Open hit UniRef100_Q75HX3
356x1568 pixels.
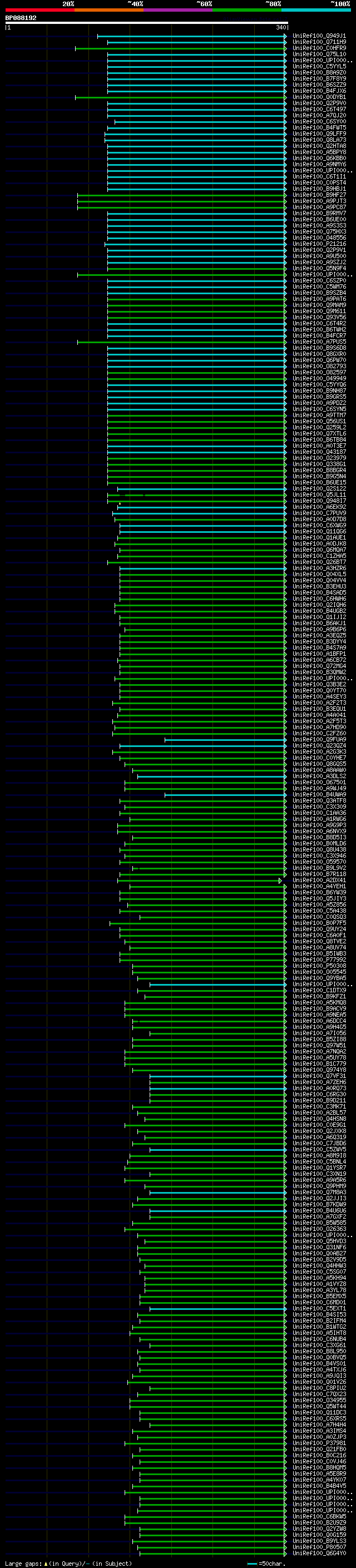[x=319, y=232]
